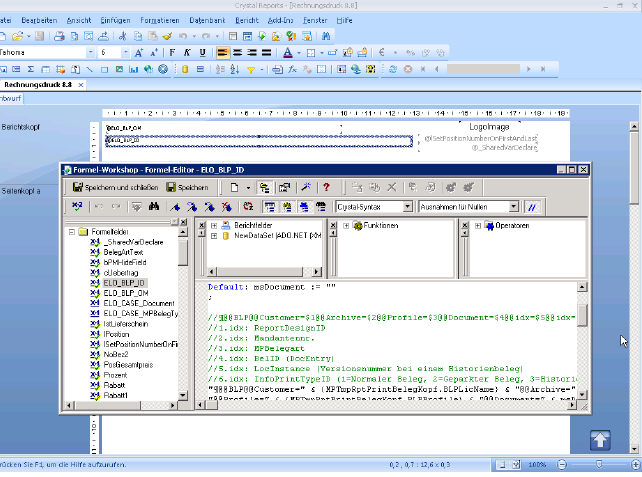Viewport: 642px width, 477px height.
Task: Expand the Funktionen tree node
Action: point(346,226)
